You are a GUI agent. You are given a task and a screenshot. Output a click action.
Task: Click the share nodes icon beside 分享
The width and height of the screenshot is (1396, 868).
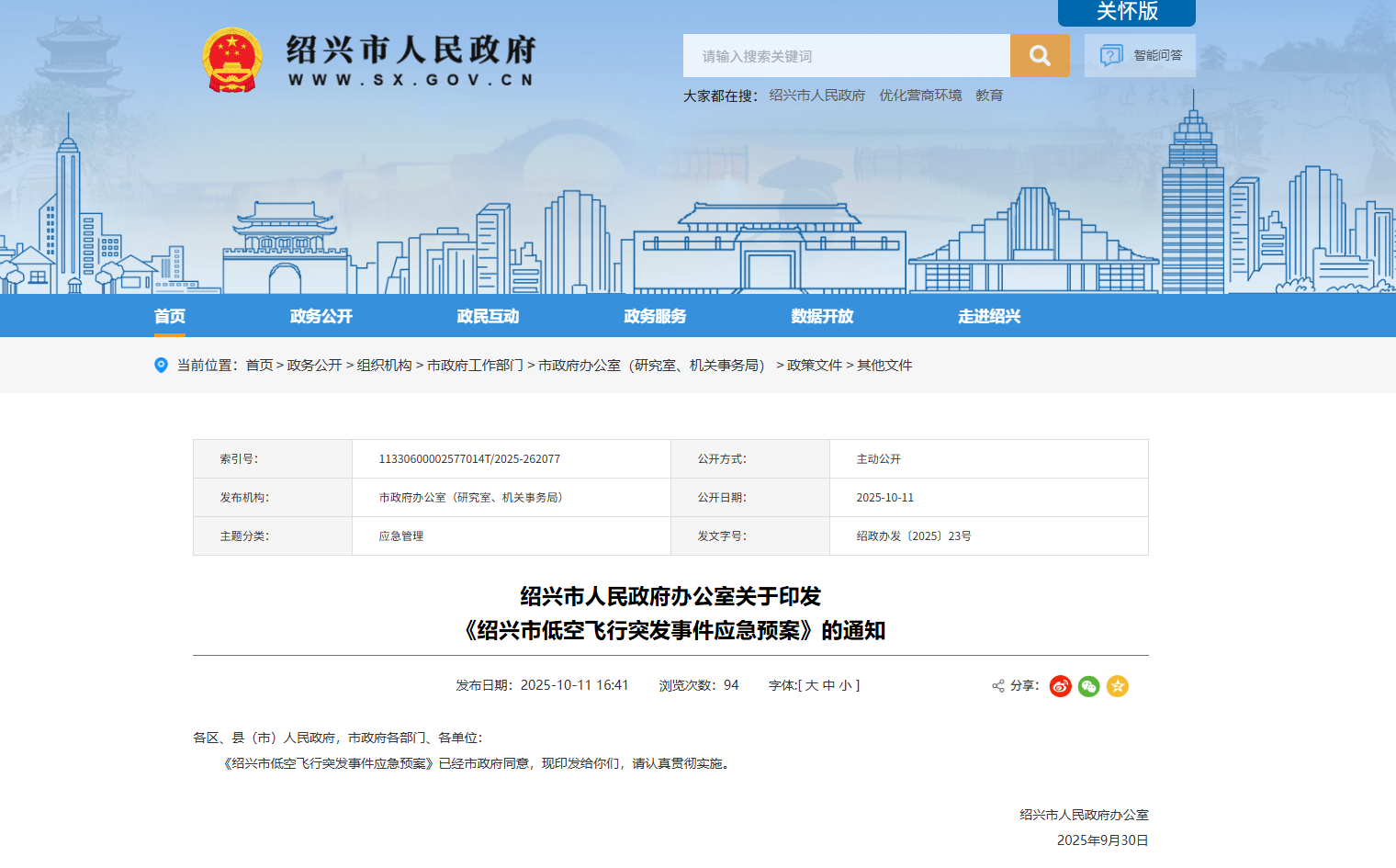pyautogui.click(x=997, y=686)
